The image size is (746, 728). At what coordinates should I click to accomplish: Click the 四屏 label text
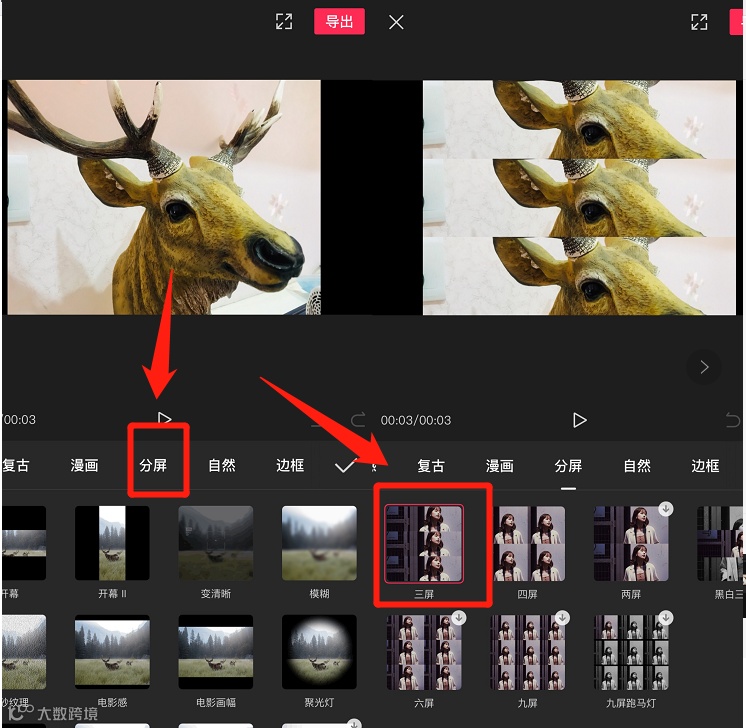coord(528,594)
